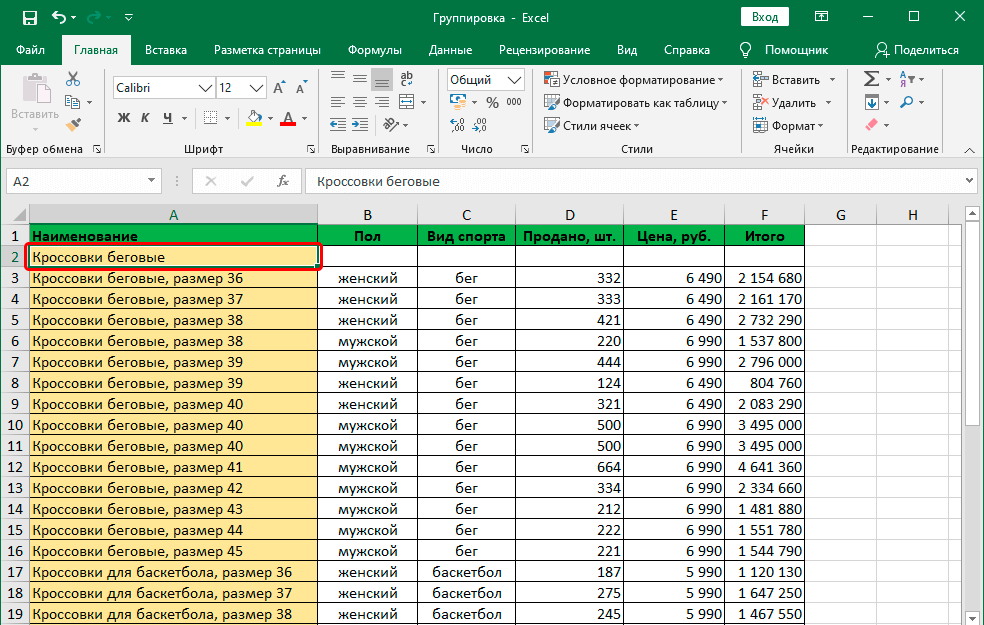Open the Помощник tell-me box
This screenshot has height=625, width=984.
[784, 50]
